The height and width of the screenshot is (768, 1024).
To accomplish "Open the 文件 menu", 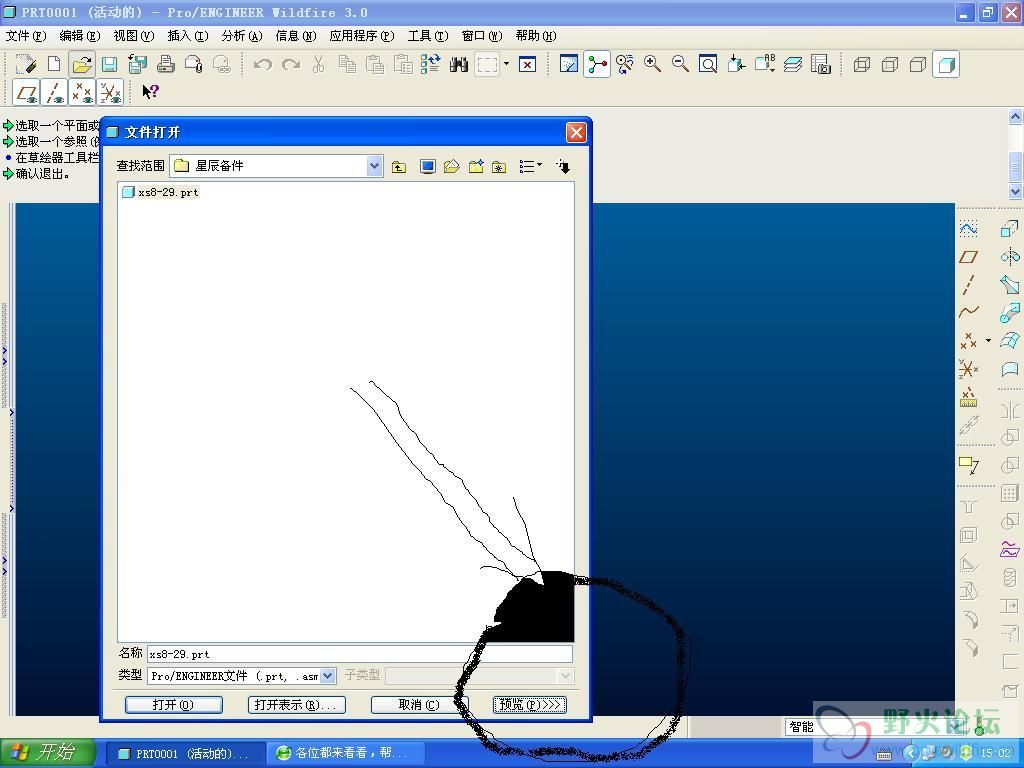I will point(25,36).
